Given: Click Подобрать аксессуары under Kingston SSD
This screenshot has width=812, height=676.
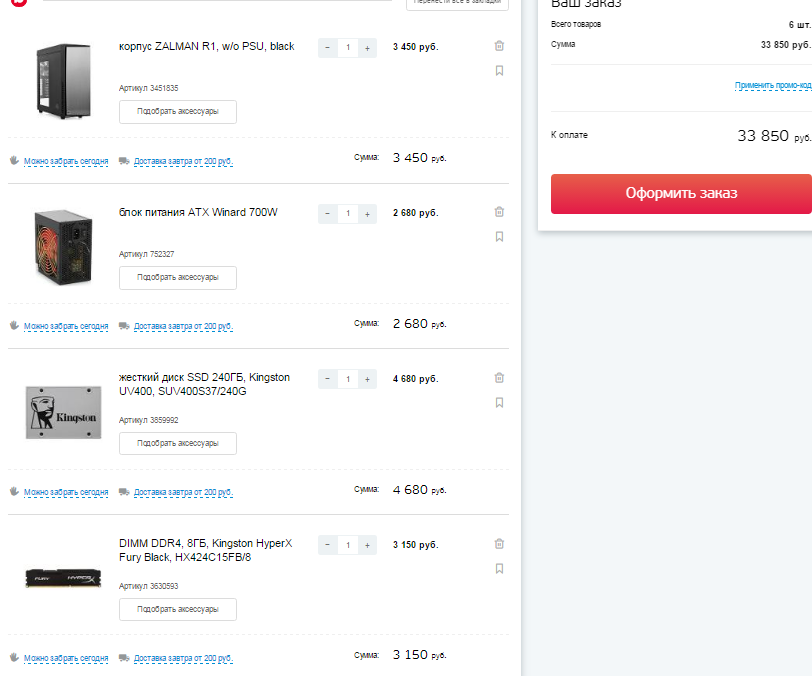Looking at the screenshot, I should pyautogui.click(x=178, y=443).
